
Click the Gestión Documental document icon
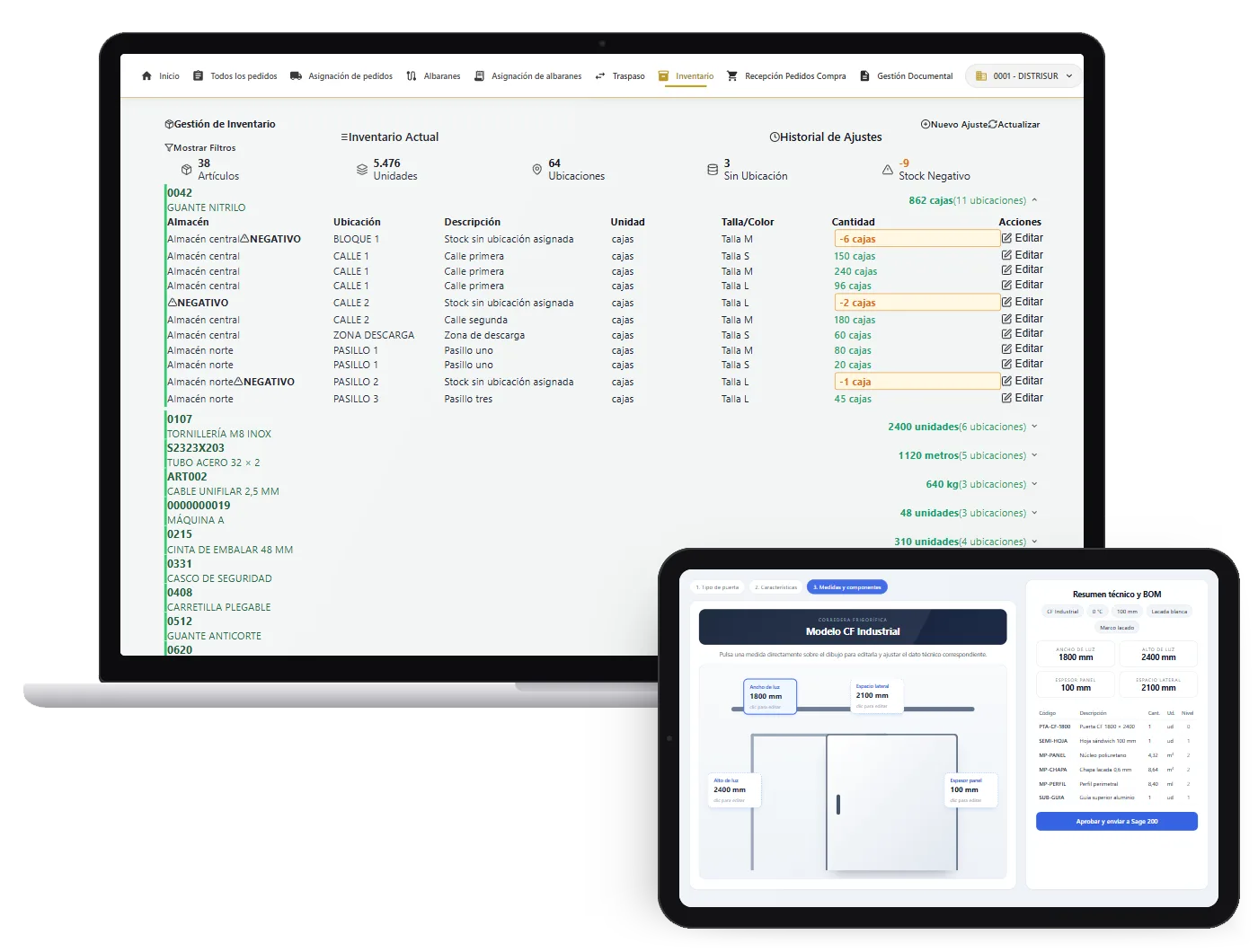click(x=864, y=76)
